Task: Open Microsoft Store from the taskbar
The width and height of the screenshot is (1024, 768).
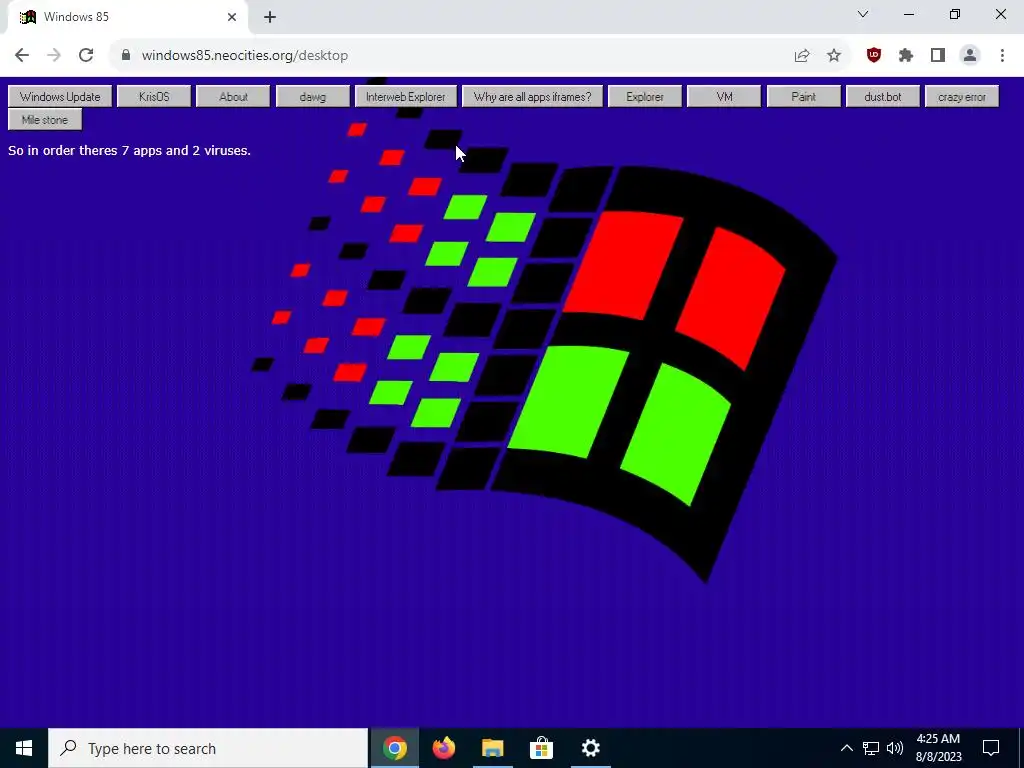Action: [541, 748]
